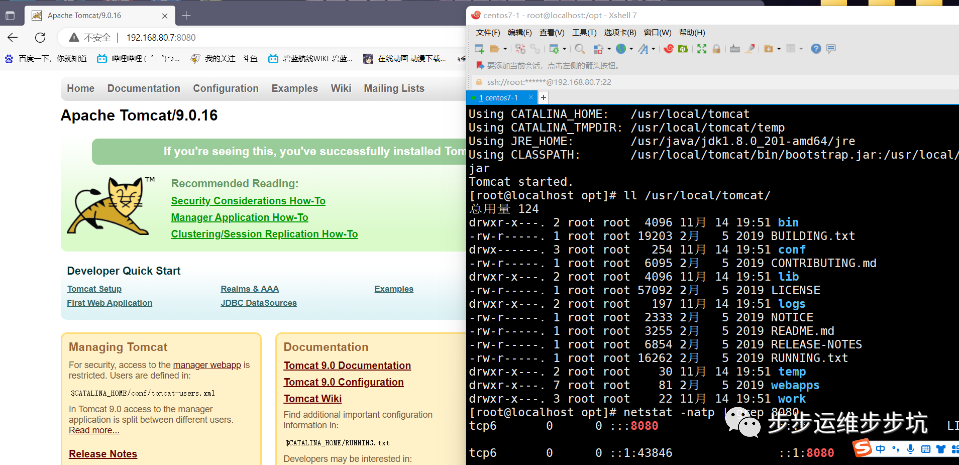Expand the Font dropdown arrow in Xshell
The height and width of the screenshot is (465, 959).
click(x=654, y=49)
